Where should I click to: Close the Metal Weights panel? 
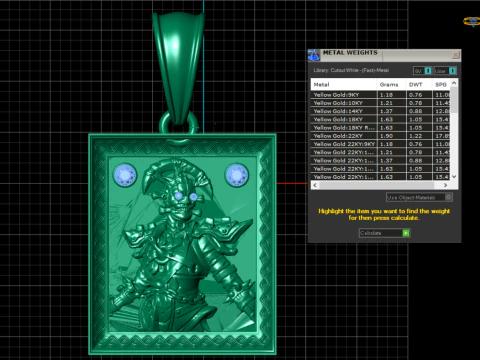coord(455,55)
